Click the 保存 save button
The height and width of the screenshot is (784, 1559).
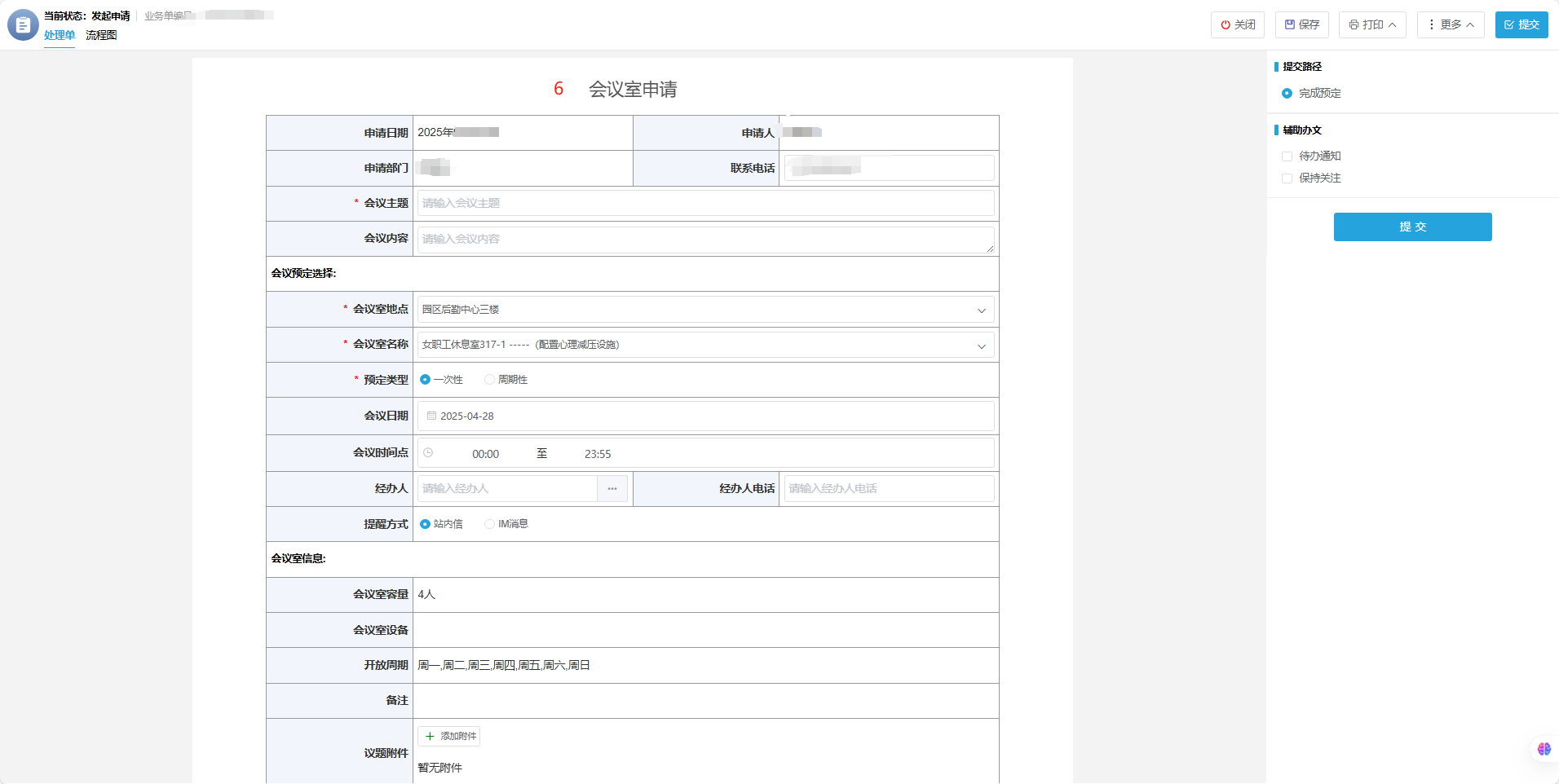click(x=1301, y=24)
